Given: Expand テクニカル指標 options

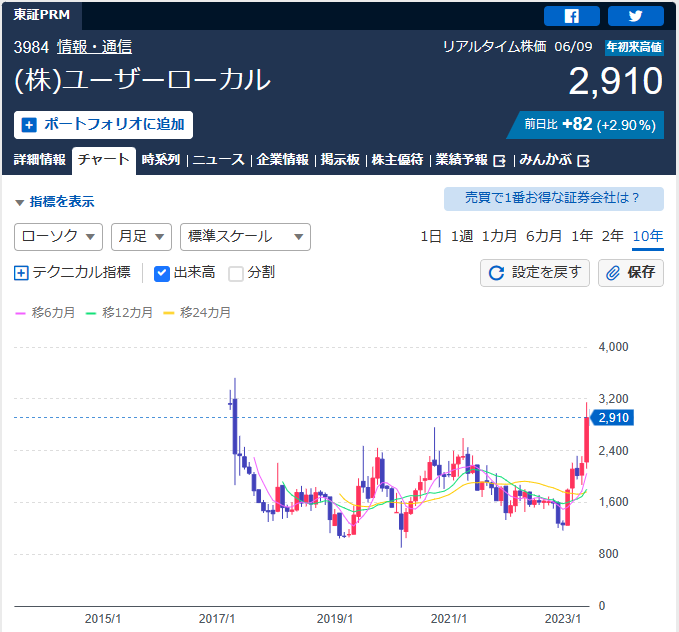Looking at the screenshot, I should [x=72, y=273].
